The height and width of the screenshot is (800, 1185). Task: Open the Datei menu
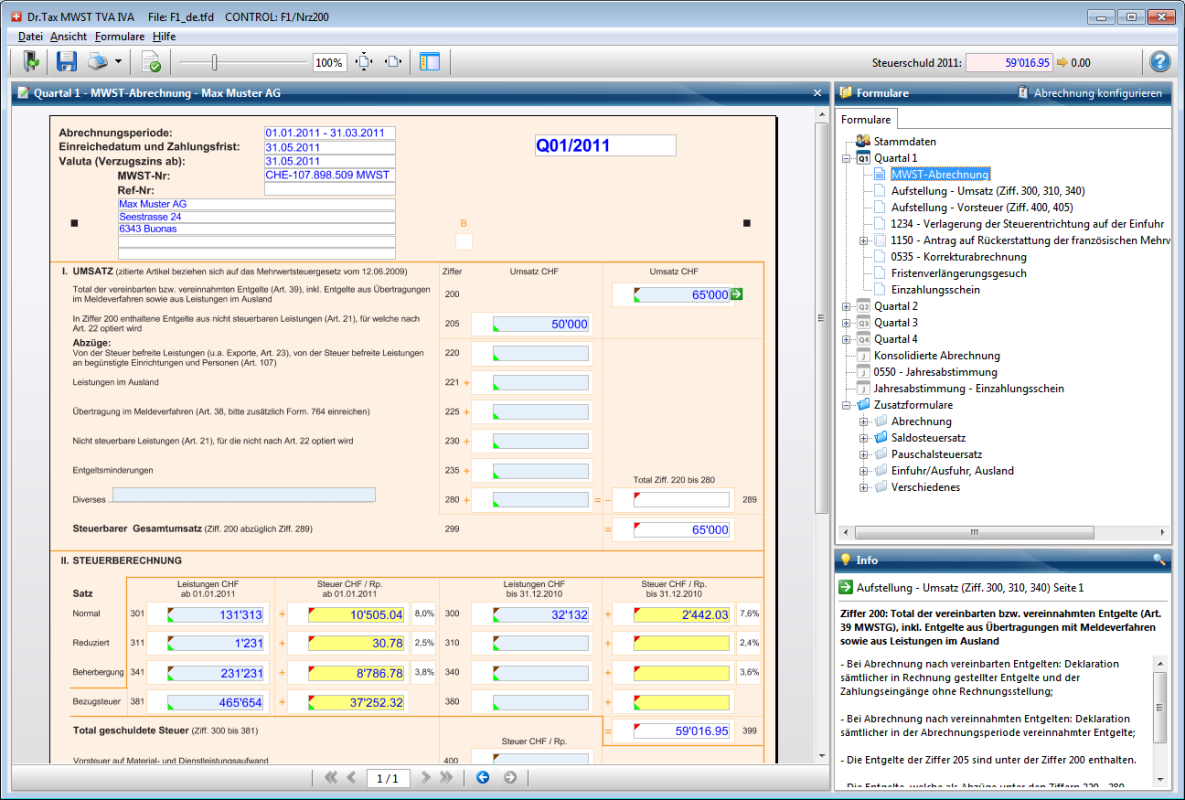click(30, 36)
